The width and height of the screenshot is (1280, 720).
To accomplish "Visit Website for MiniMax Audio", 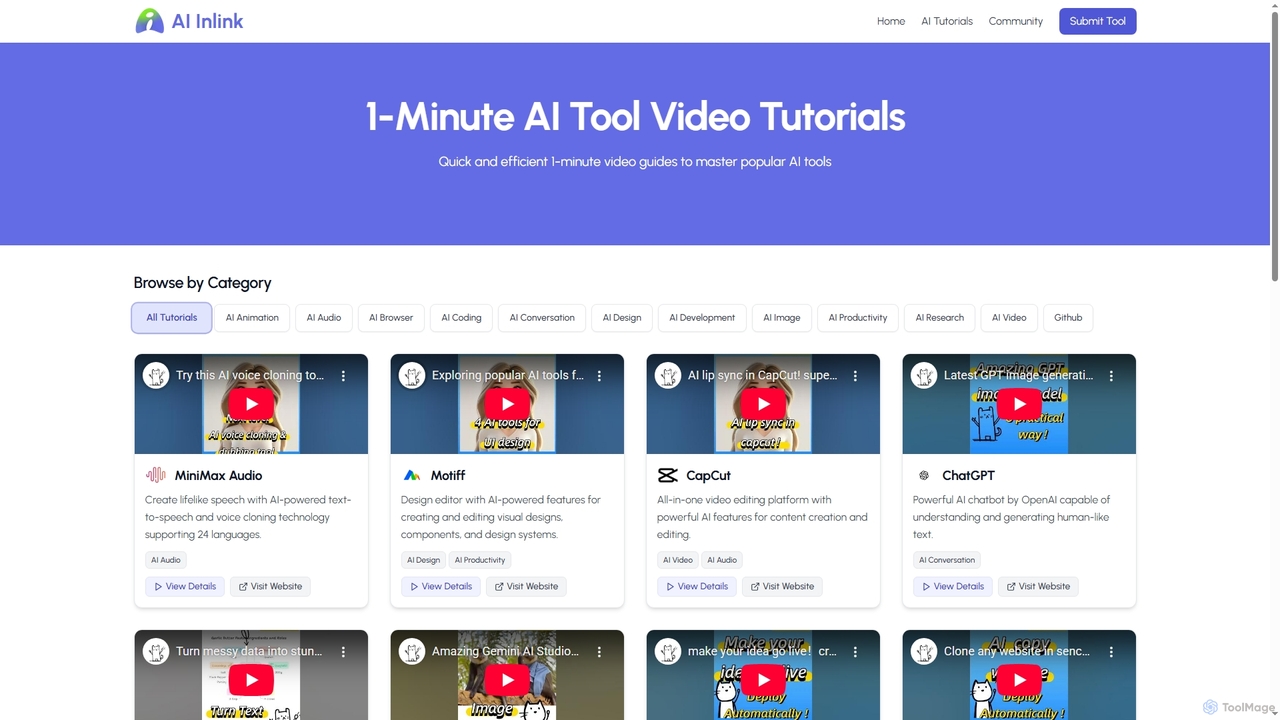I will pos(270,587).
